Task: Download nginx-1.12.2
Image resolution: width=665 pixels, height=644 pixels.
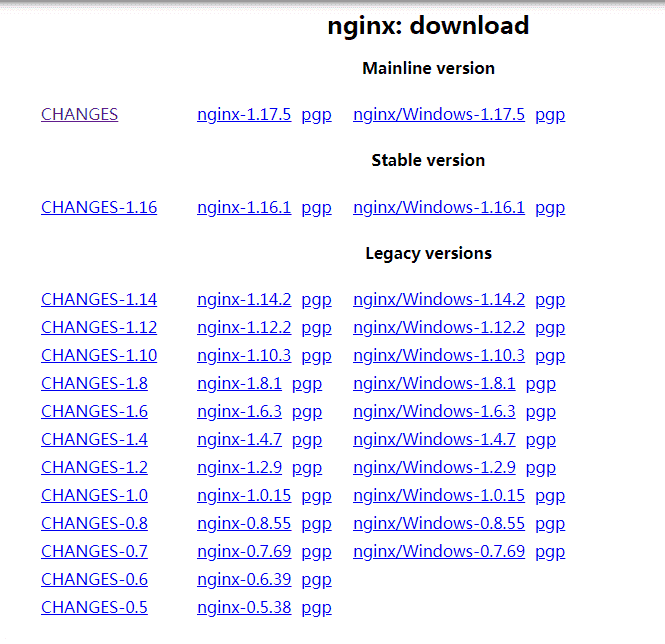Action: coord(244,328)
